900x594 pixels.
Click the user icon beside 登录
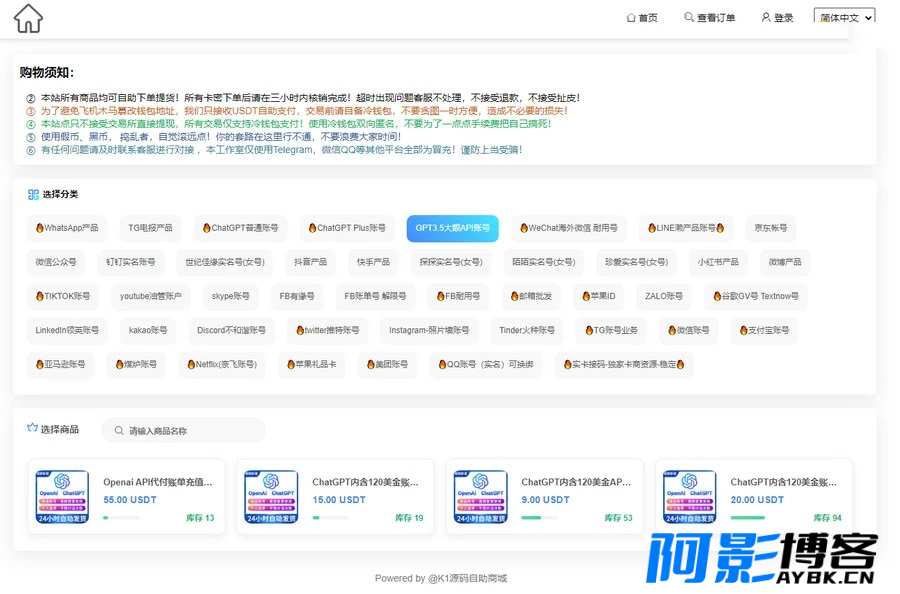coord(766,17)
